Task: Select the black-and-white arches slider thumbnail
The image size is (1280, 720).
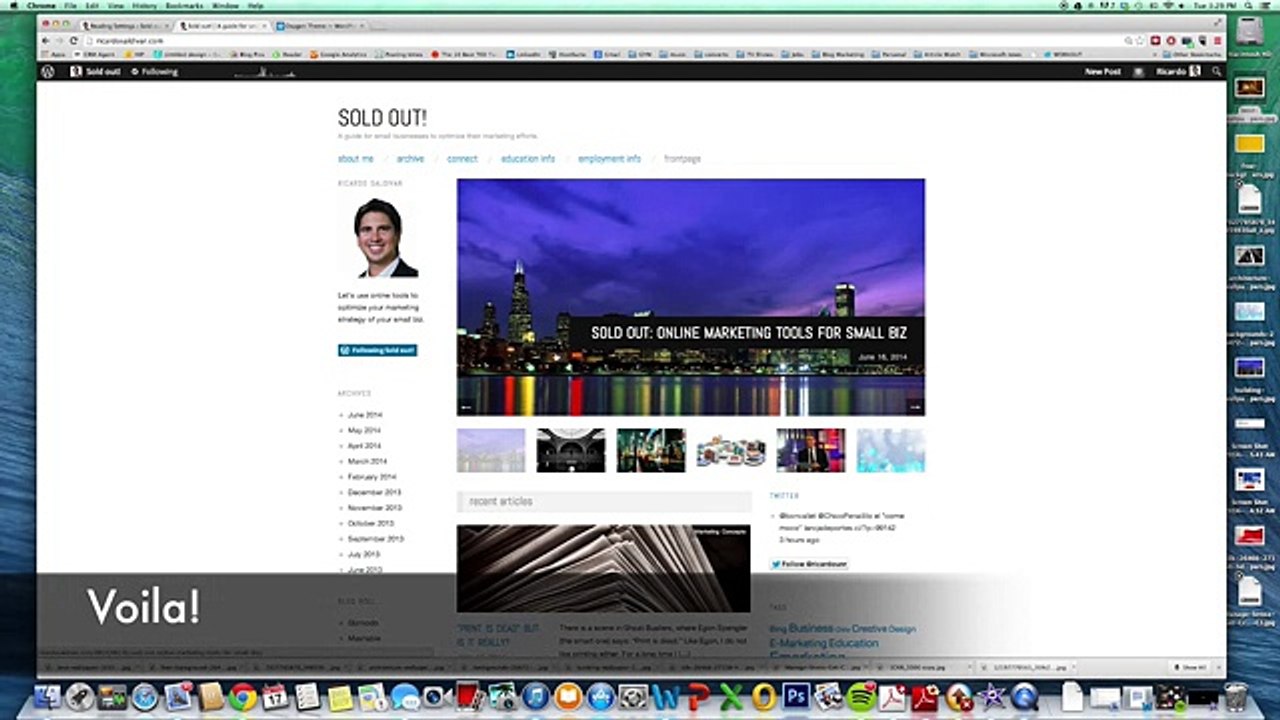Action: pos(571,450)
